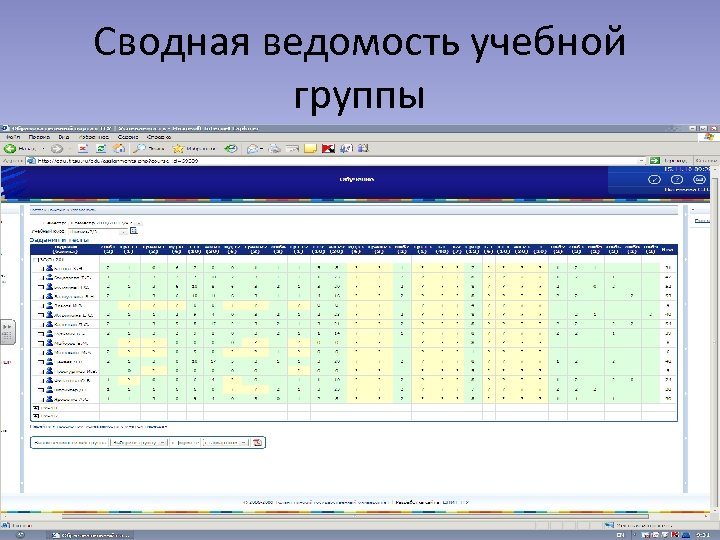Collapse the top group row in table

[x=34, y=259]
